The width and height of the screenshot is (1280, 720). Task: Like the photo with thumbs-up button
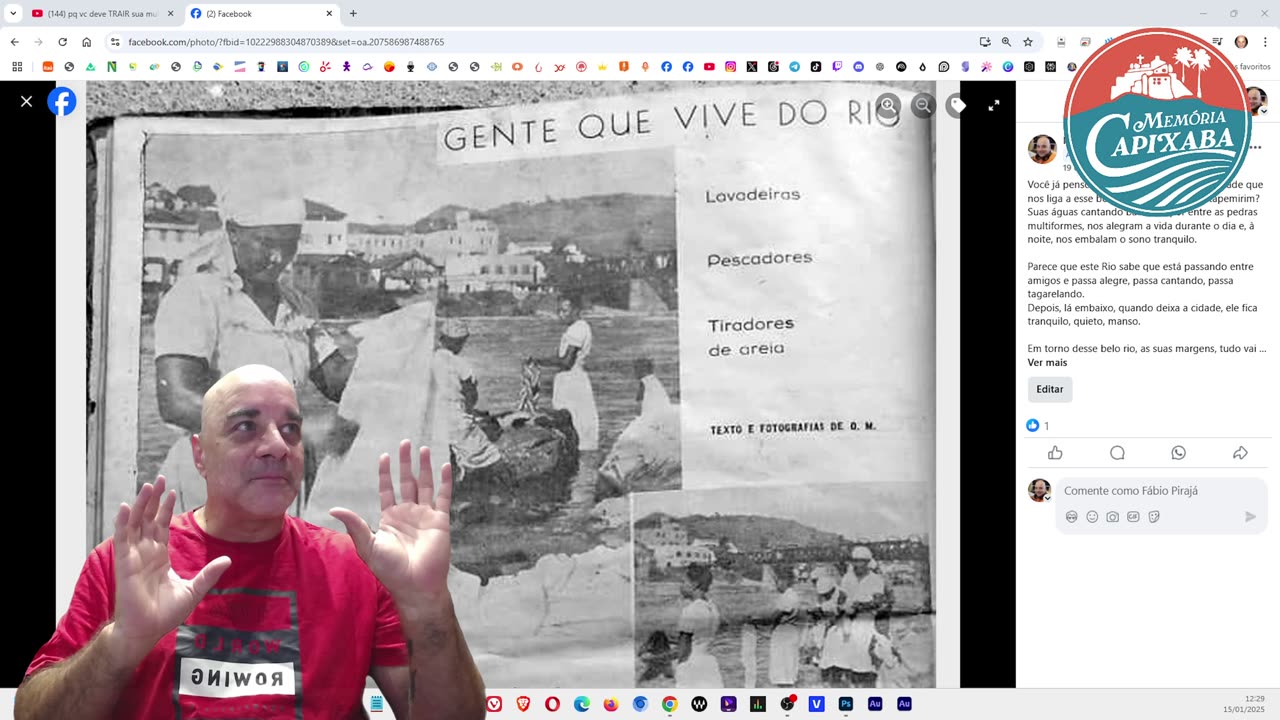coord(1055,453)
